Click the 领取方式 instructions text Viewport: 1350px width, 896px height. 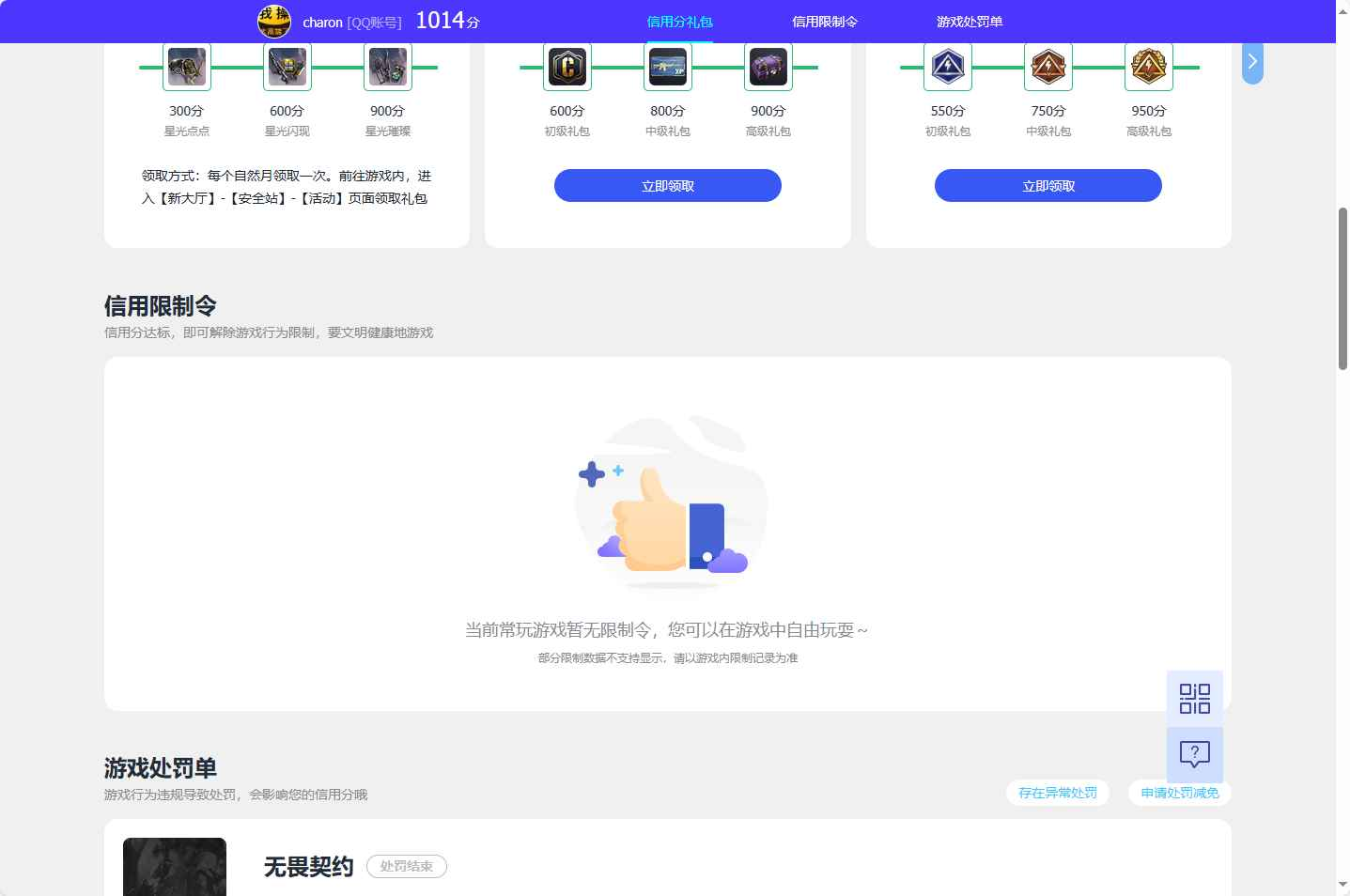(287, 187)
